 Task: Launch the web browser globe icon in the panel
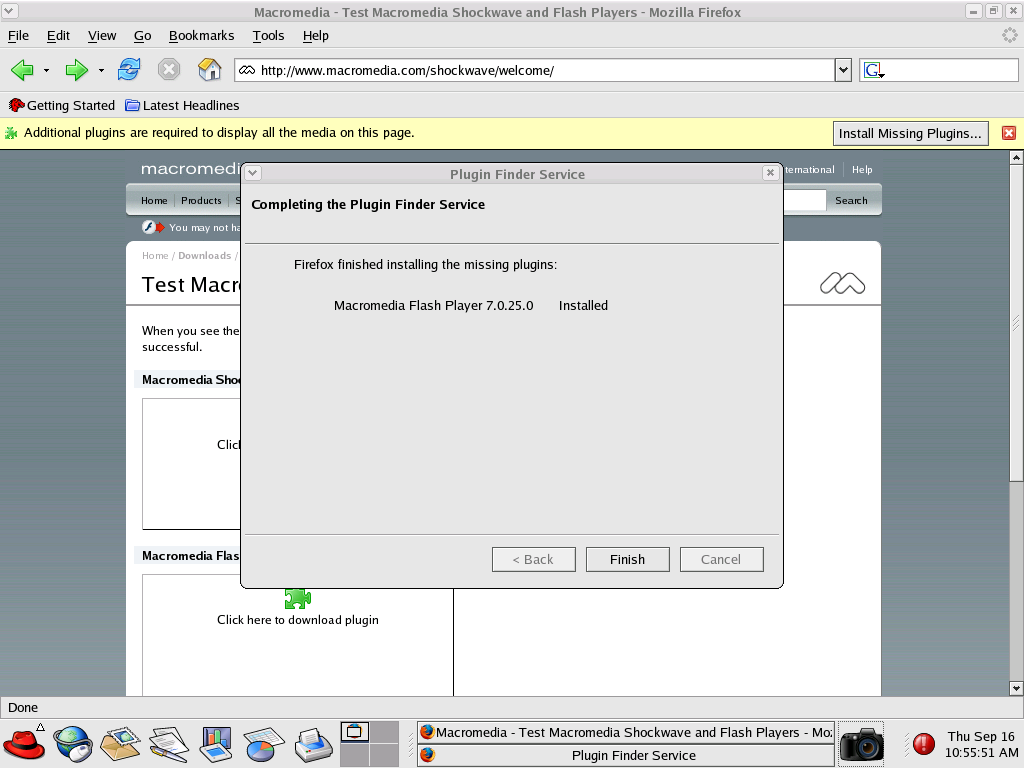coord(72,744)
